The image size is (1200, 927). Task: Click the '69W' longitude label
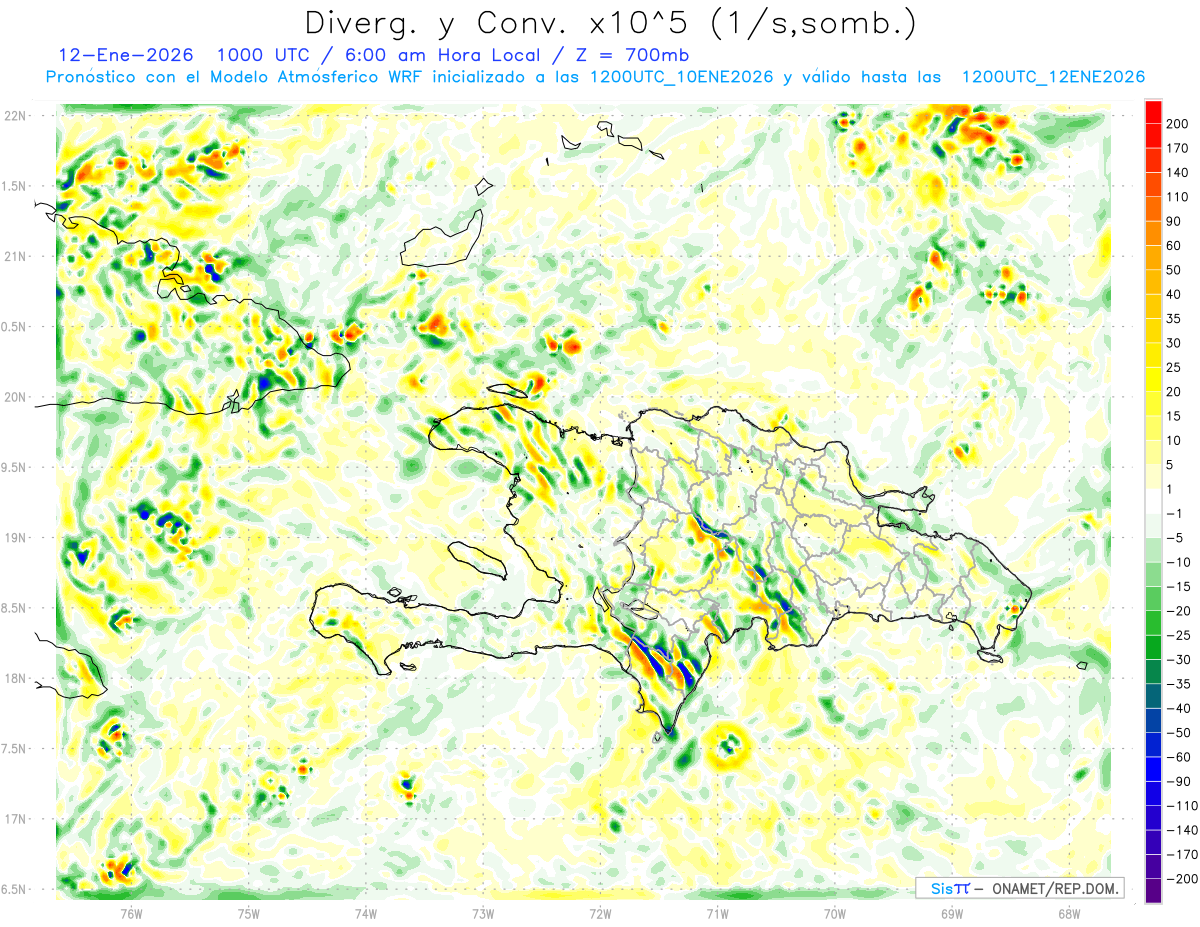point(951,912)
